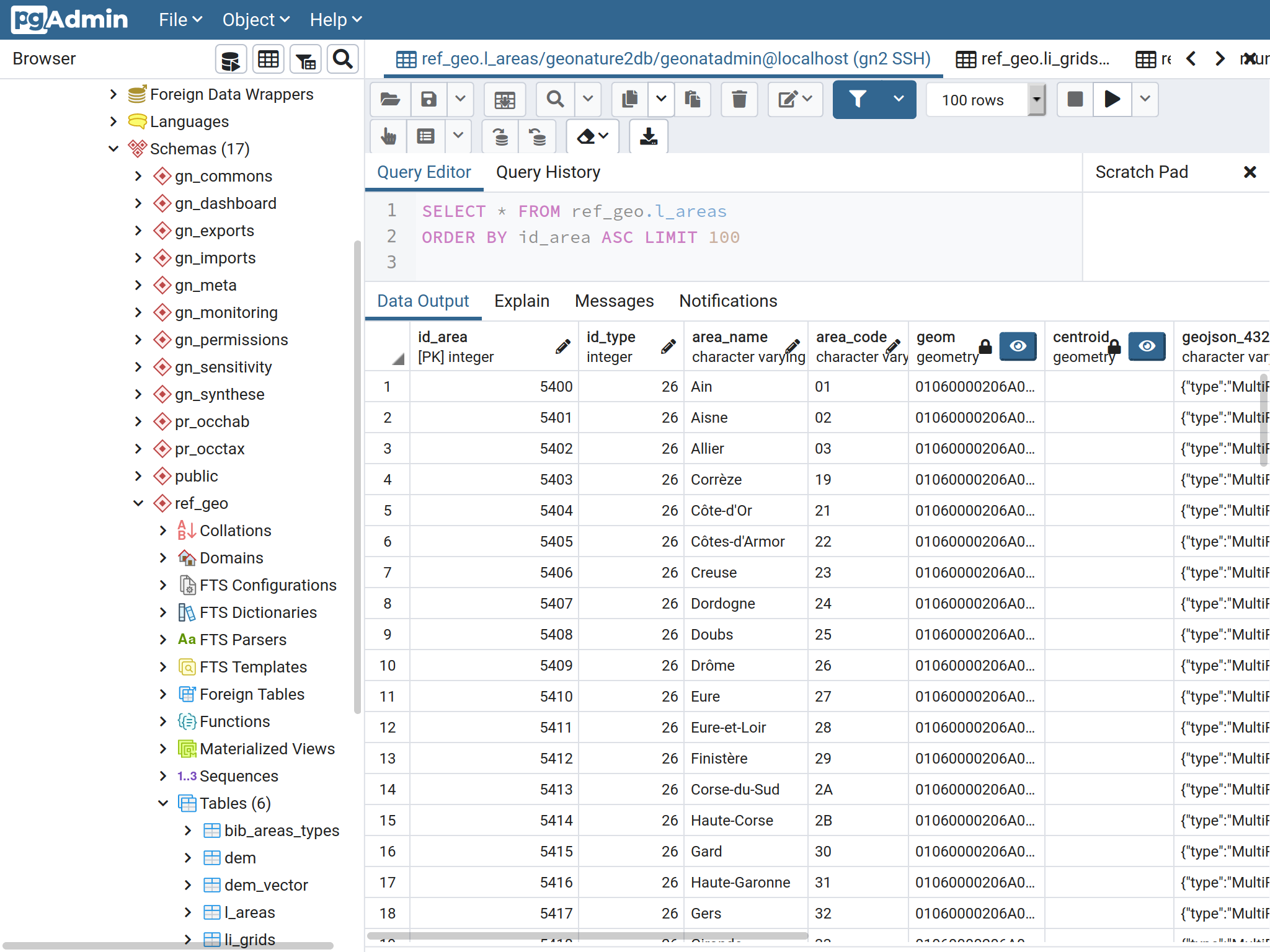Open the Save options dropdown arrow
This screenshot has height=952, width=1270.
click(460, 99)
